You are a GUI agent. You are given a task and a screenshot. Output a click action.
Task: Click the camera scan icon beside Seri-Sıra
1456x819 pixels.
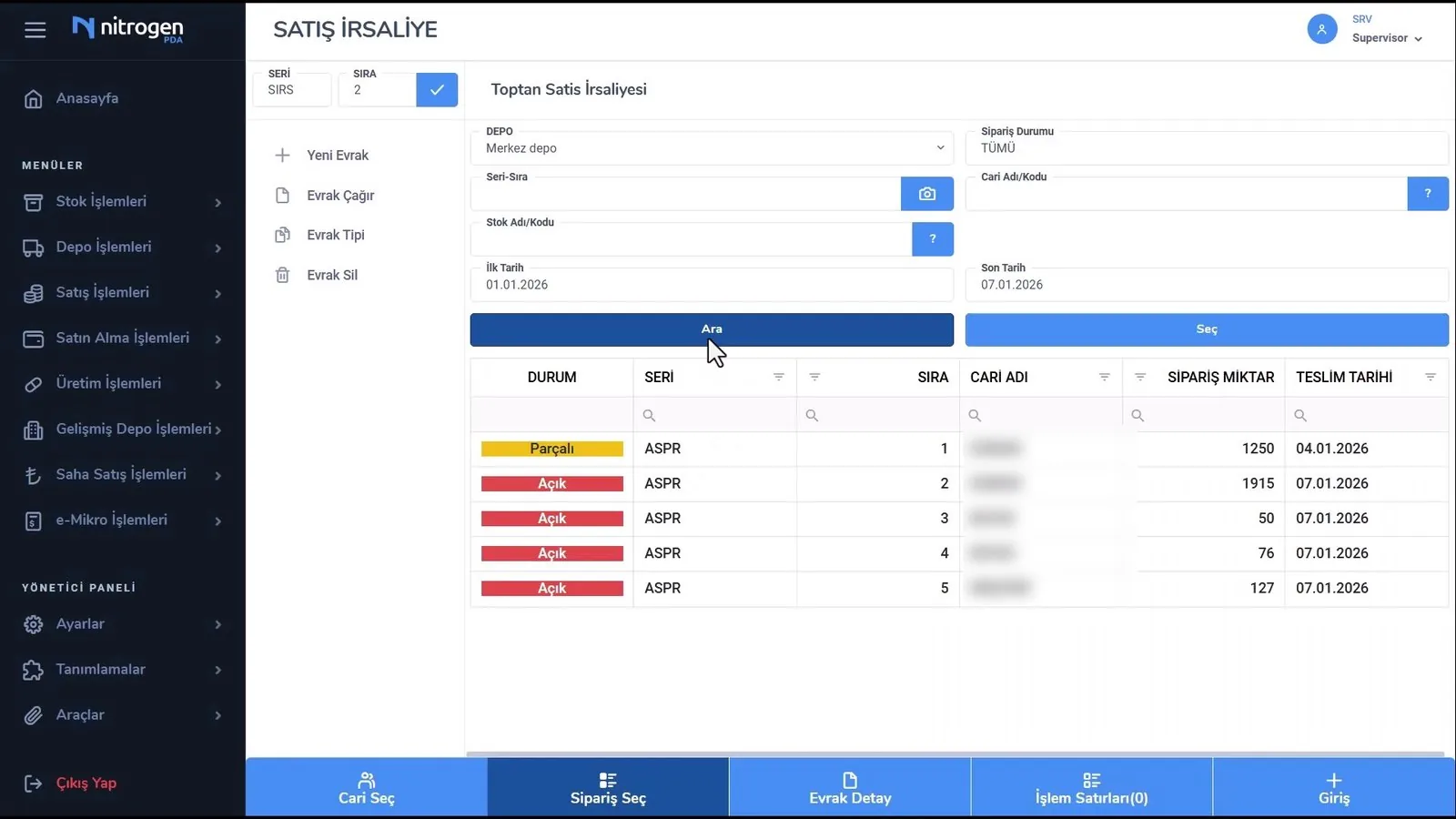(926, 194)
